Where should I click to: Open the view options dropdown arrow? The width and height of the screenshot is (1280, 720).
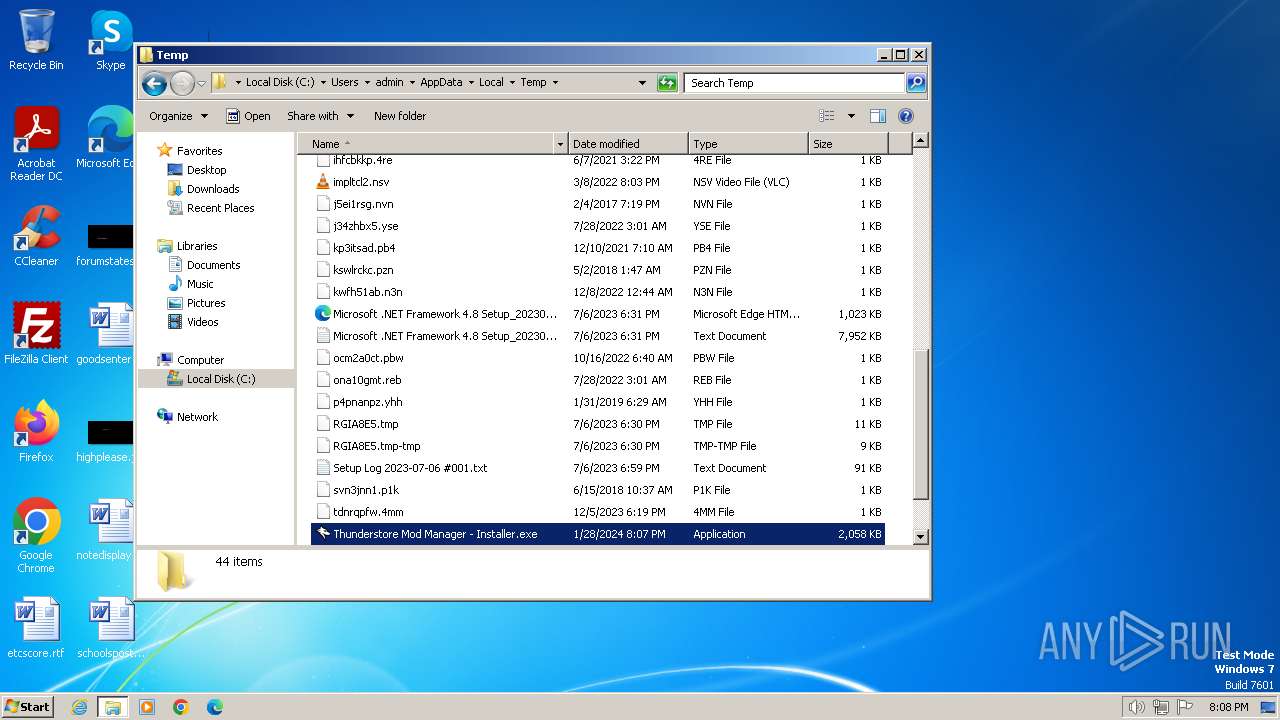(851, 116)
